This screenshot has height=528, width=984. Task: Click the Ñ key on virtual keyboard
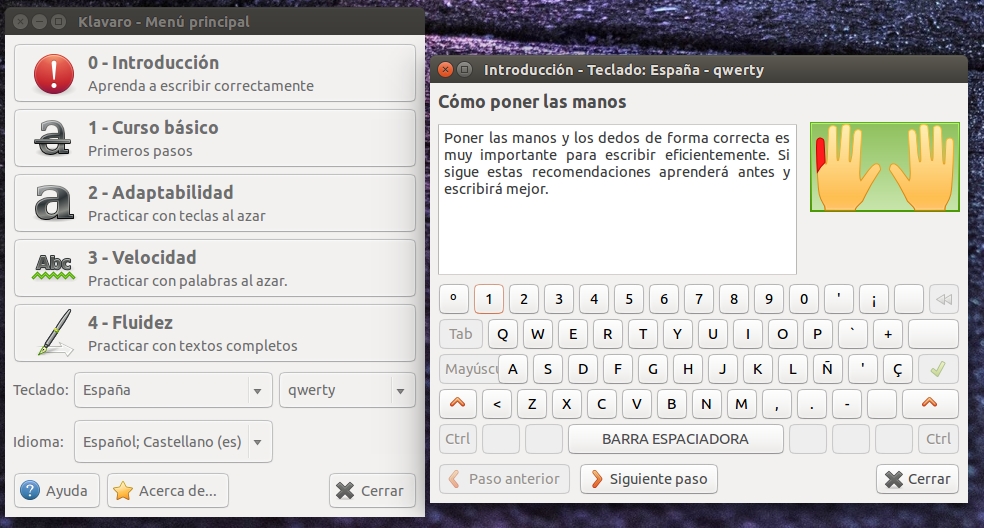827,369
